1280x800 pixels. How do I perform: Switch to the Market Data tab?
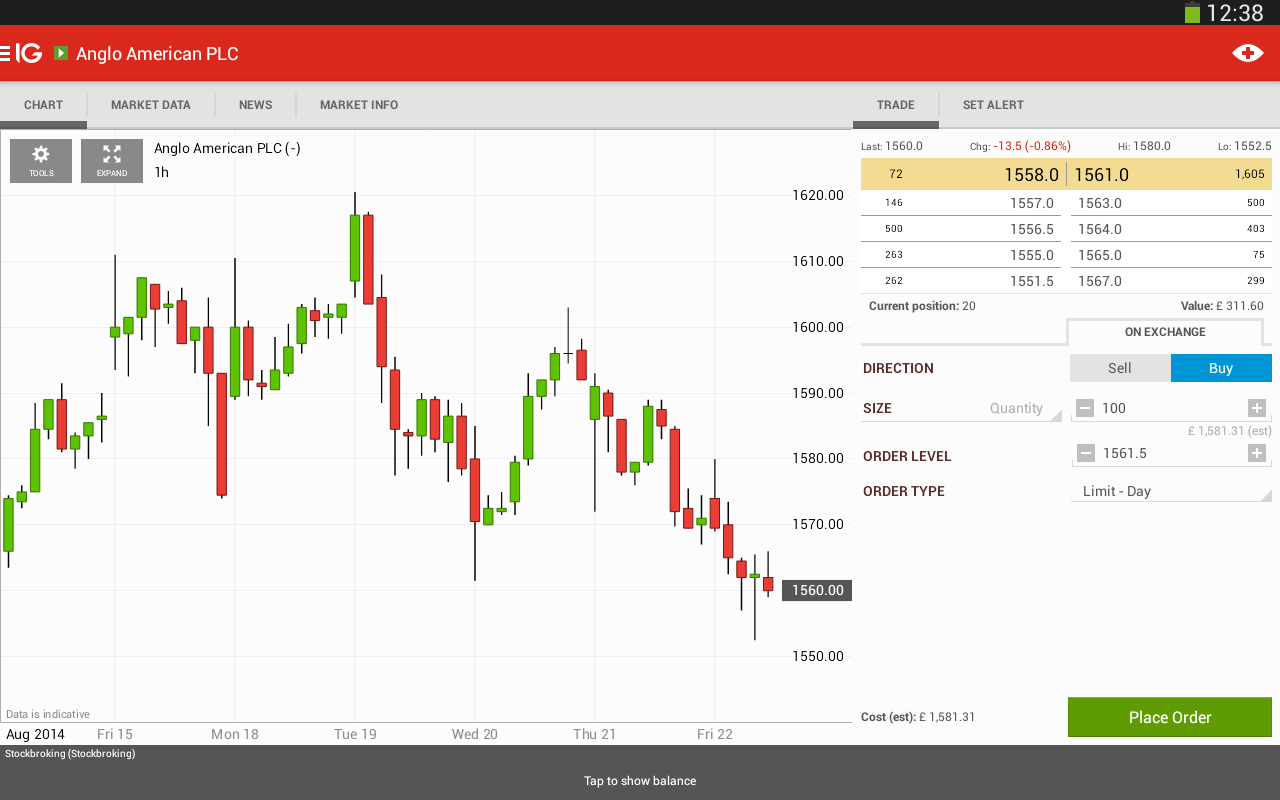pyautogui.click(x=150, y=105)
